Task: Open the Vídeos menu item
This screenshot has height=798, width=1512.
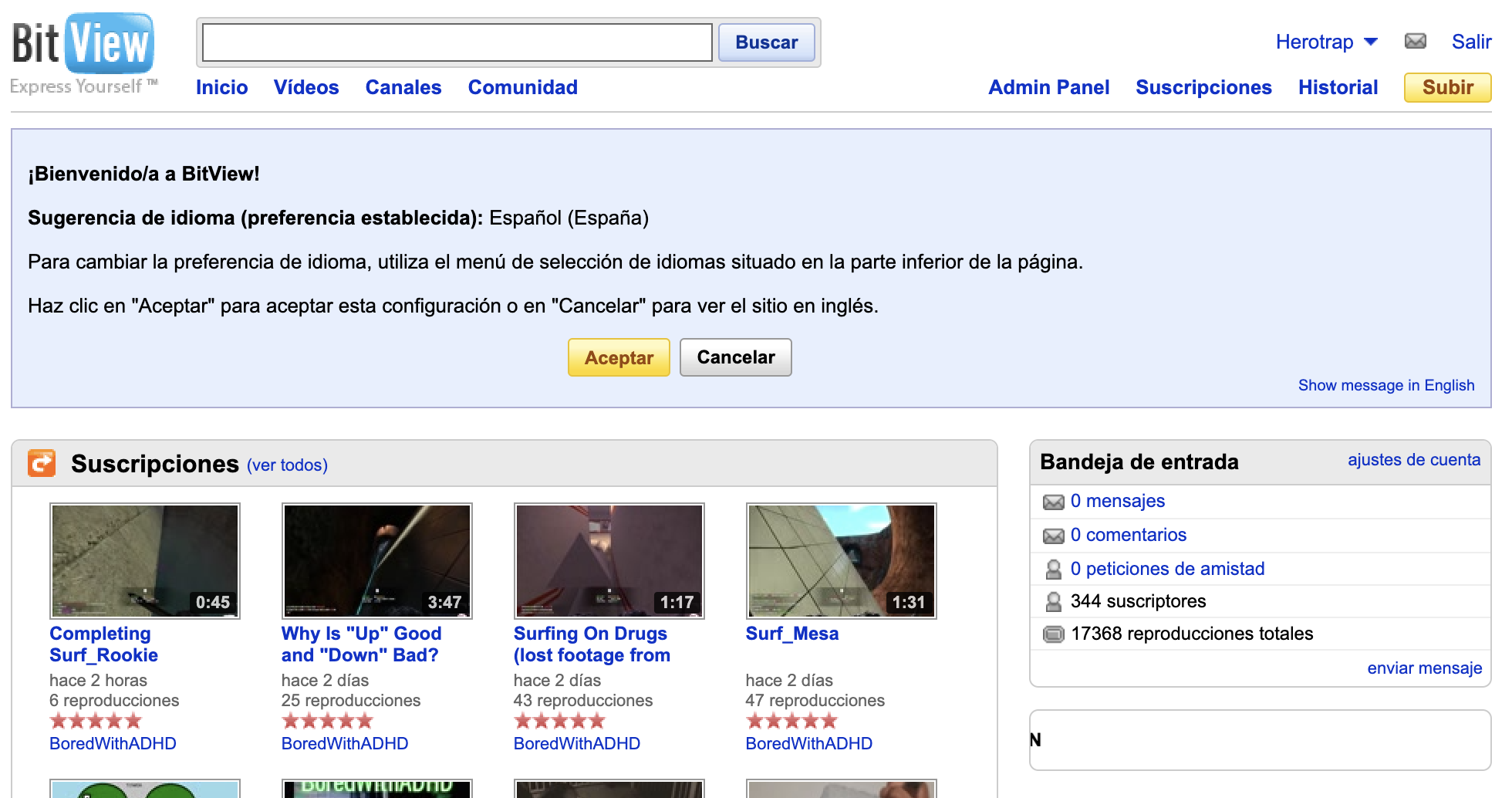Action: pyautogui.click(x=306, y=87)
